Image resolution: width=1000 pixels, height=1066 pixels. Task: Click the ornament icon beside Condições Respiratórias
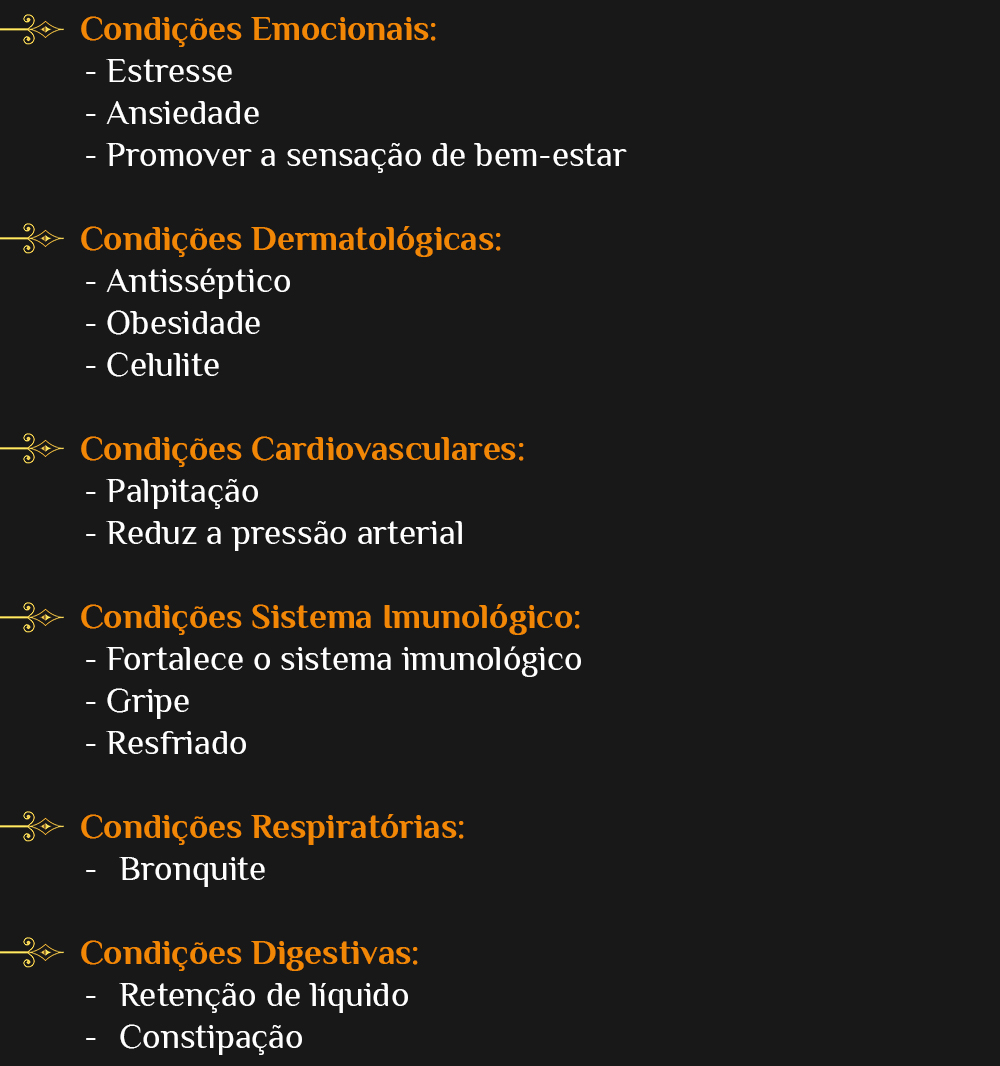pyautogui.click(x=32, y=827)
